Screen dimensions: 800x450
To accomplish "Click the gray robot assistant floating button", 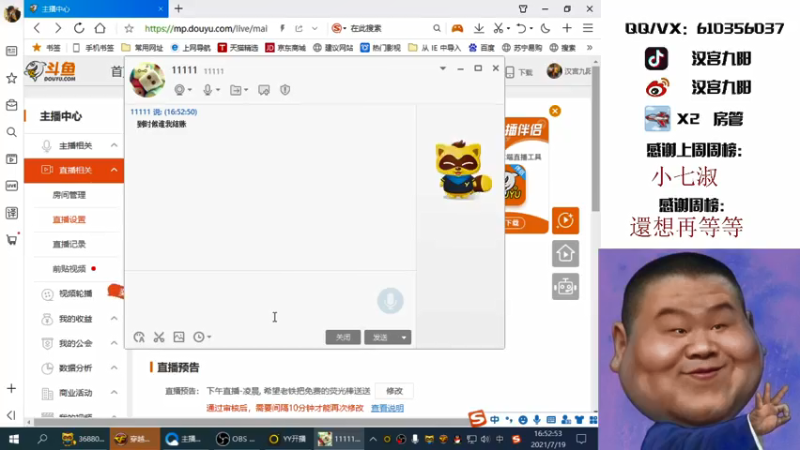I will coord(565,287).
